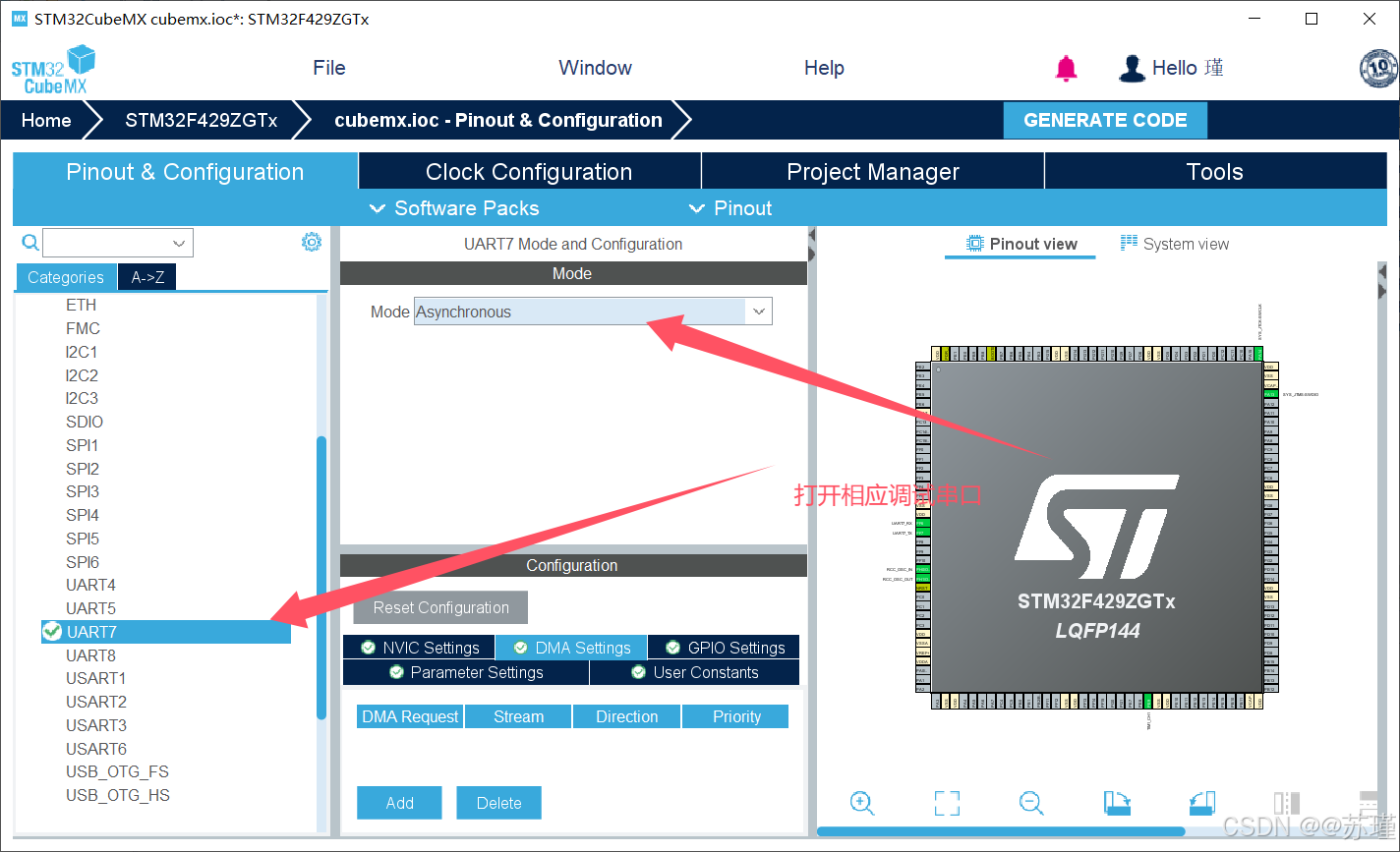Click the peripheral list vertical scrollbar
Viewport: 1400px width, 852px height.
point(321,578)
